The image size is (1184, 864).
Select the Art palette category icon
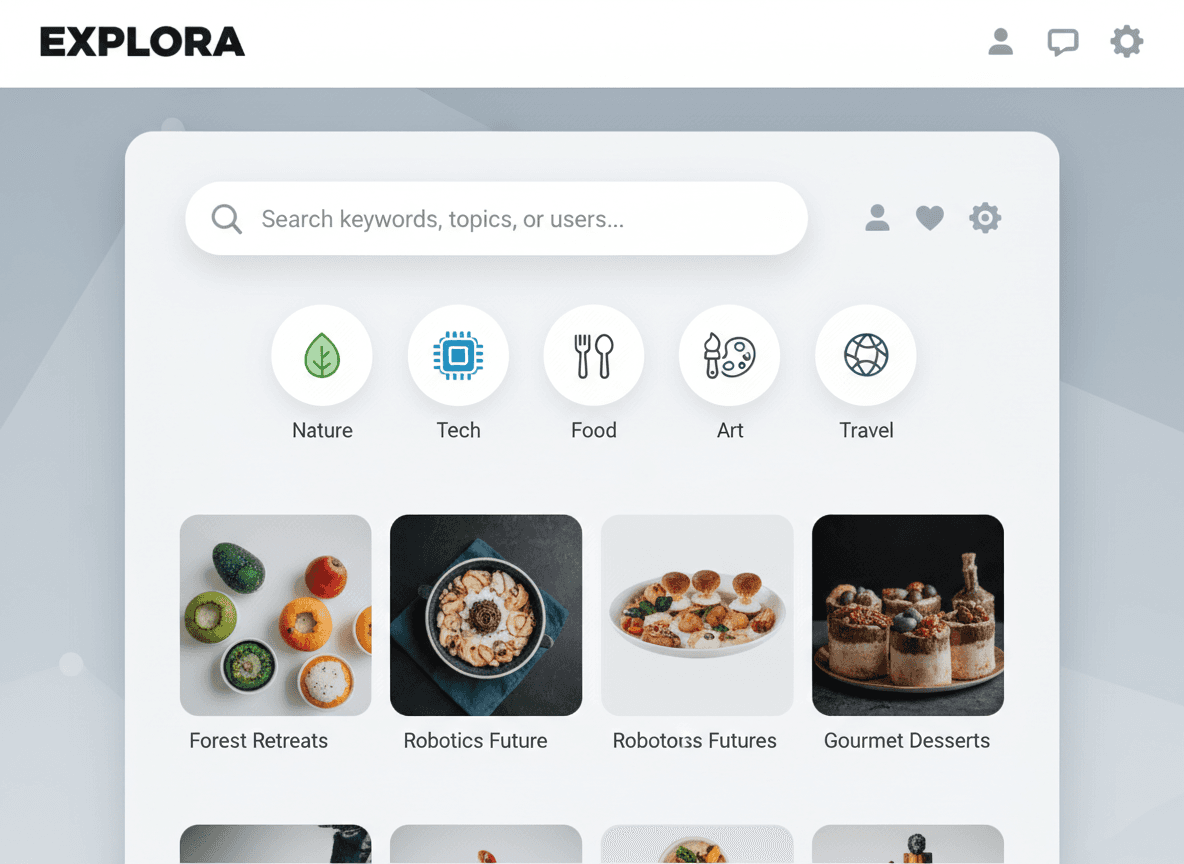tap(729, 355)
